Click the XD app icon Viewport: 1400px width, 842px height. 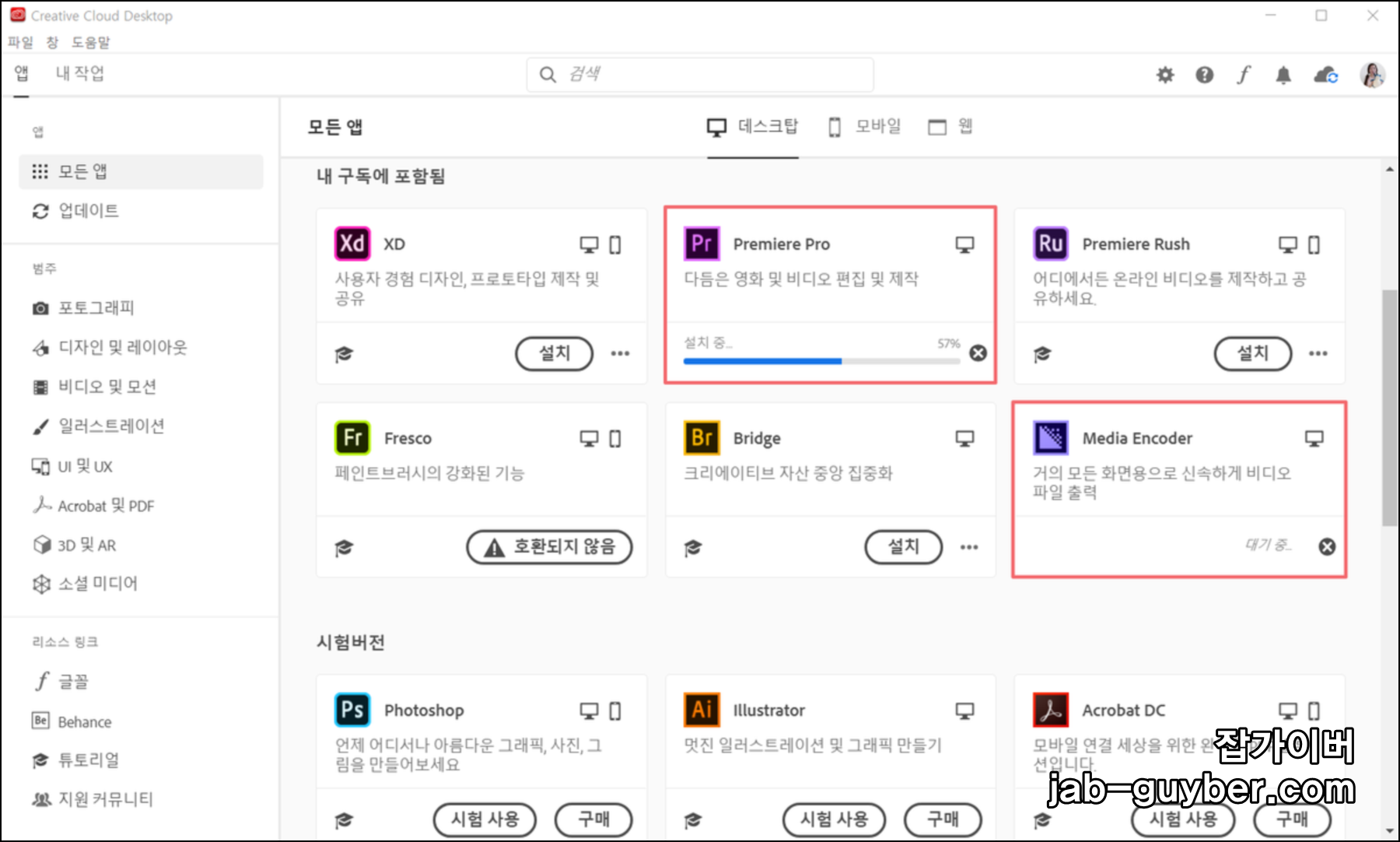[x=352, y=244]
